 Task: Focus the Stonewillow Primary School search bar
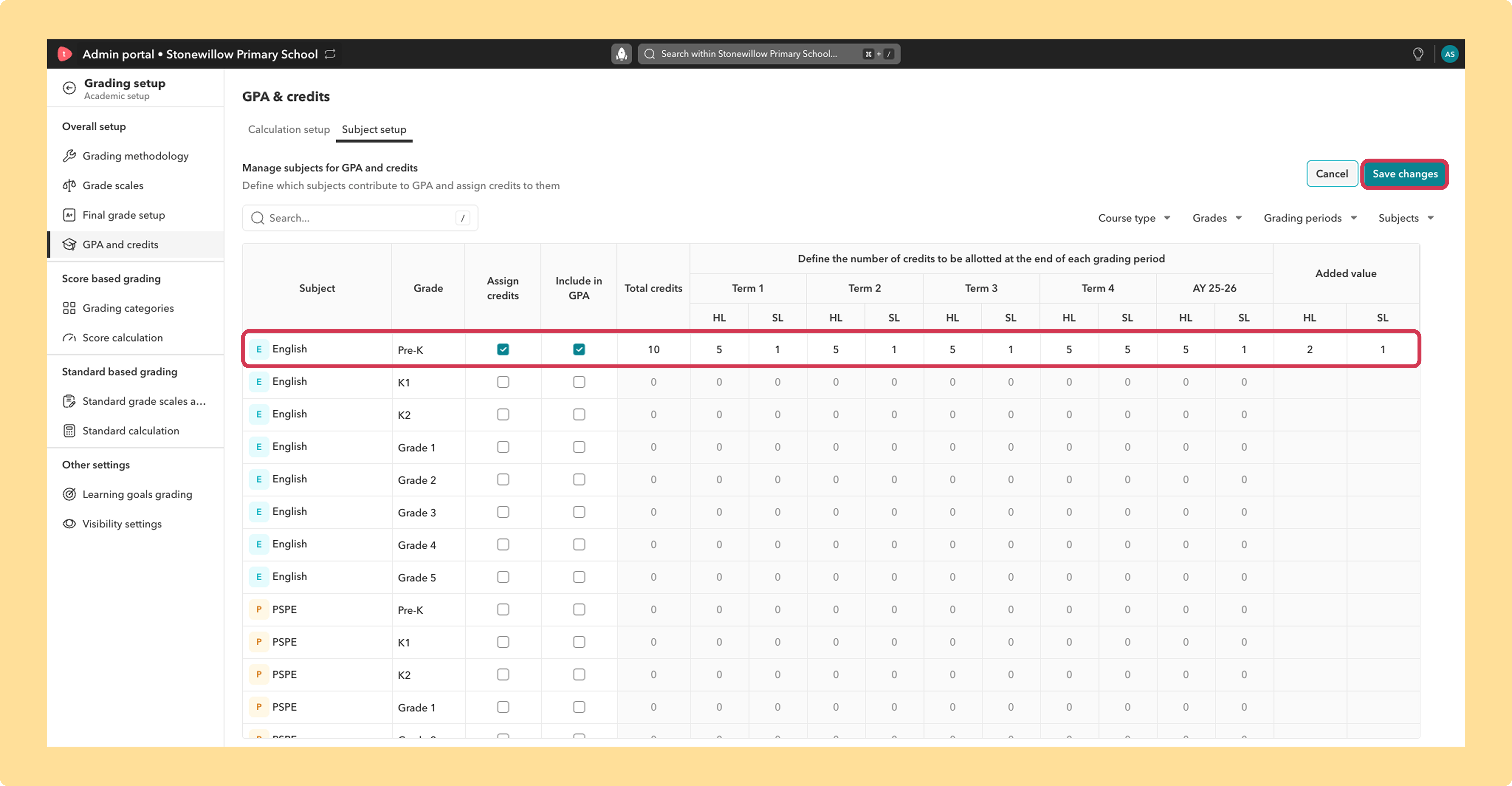[x=769, y=54]
